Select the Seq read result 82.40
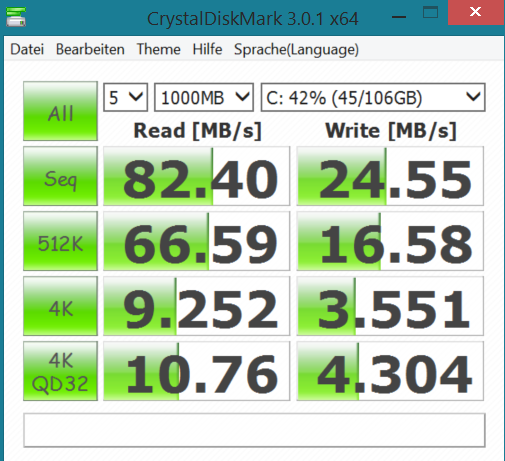This screenshot has width=505, height=461. click(196, 176)
